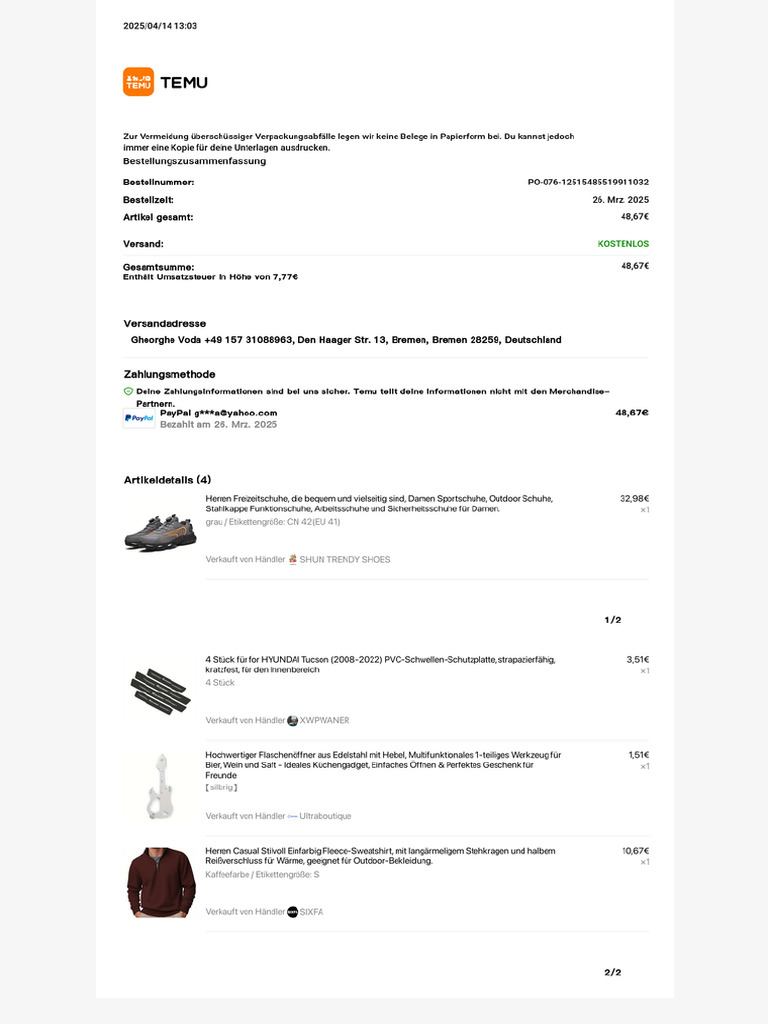Open the maroon sweatshirt product thumbnail
The image size is (768, 1024).
click(x=160, y=882)
